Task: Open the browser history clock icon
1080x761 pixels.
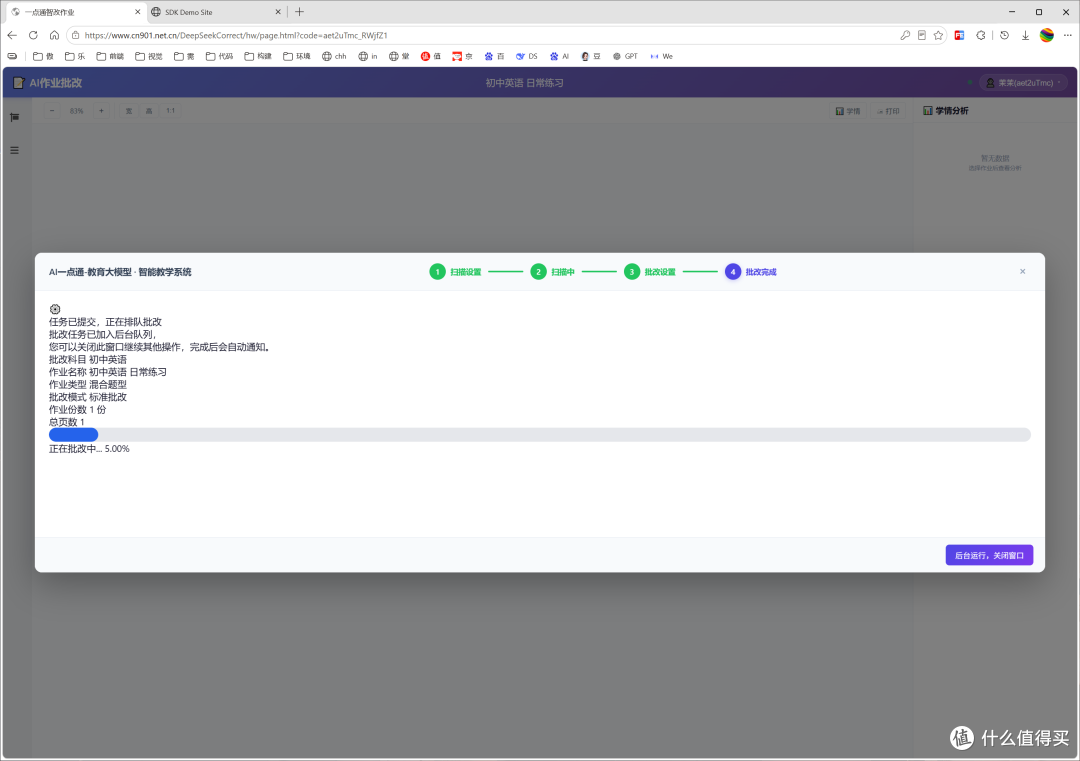Action: click(1005, 35)
